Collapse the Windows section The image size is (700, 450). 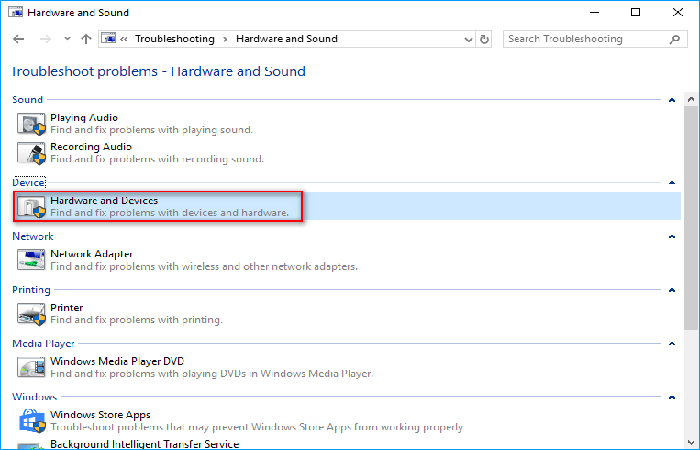tap(672, 397)
